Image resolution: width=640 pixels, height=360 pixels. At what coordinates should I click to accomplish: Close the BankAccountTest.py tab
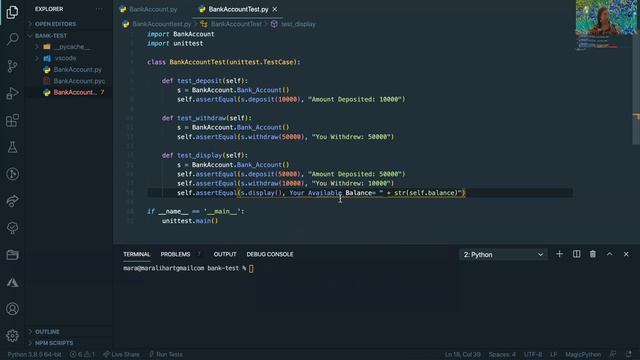[x=275, y=9]
